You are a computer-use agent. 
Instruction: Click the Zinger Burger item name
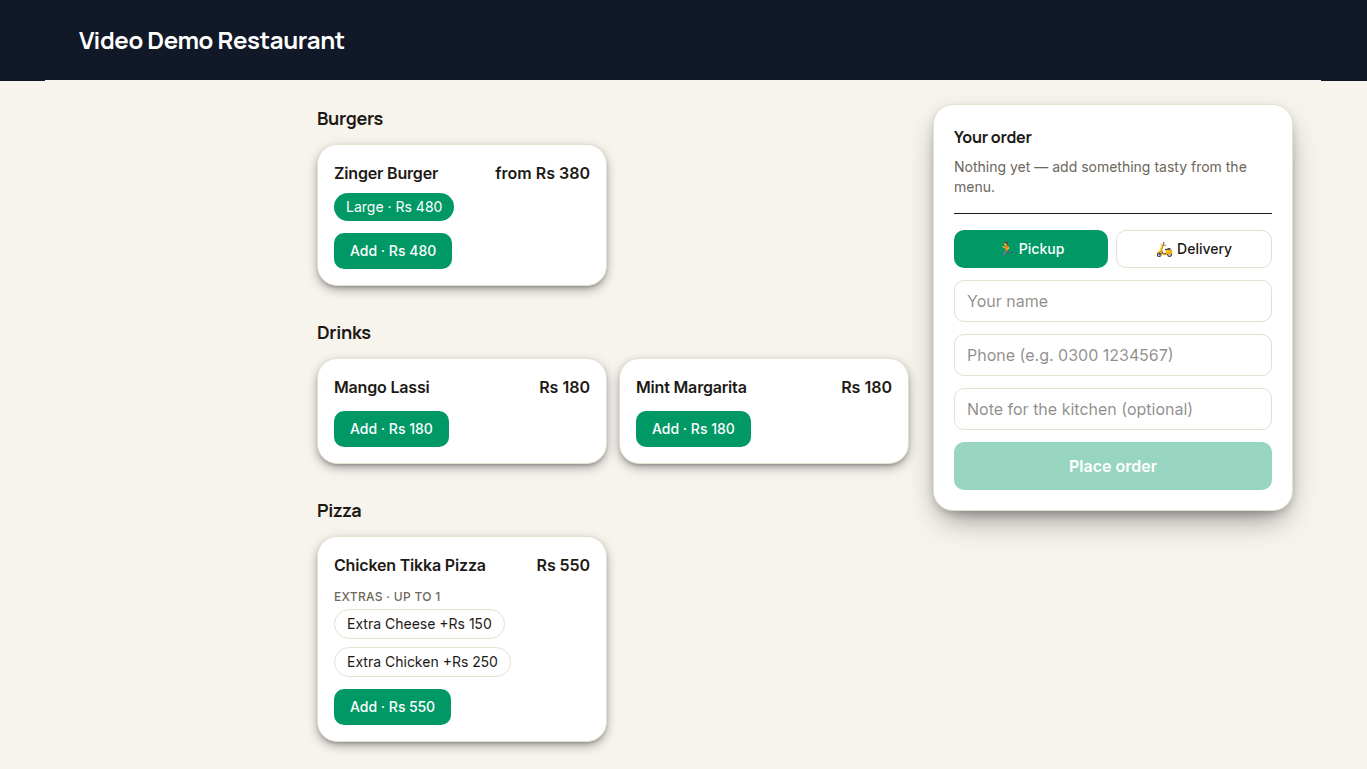[x=386, y=173]
